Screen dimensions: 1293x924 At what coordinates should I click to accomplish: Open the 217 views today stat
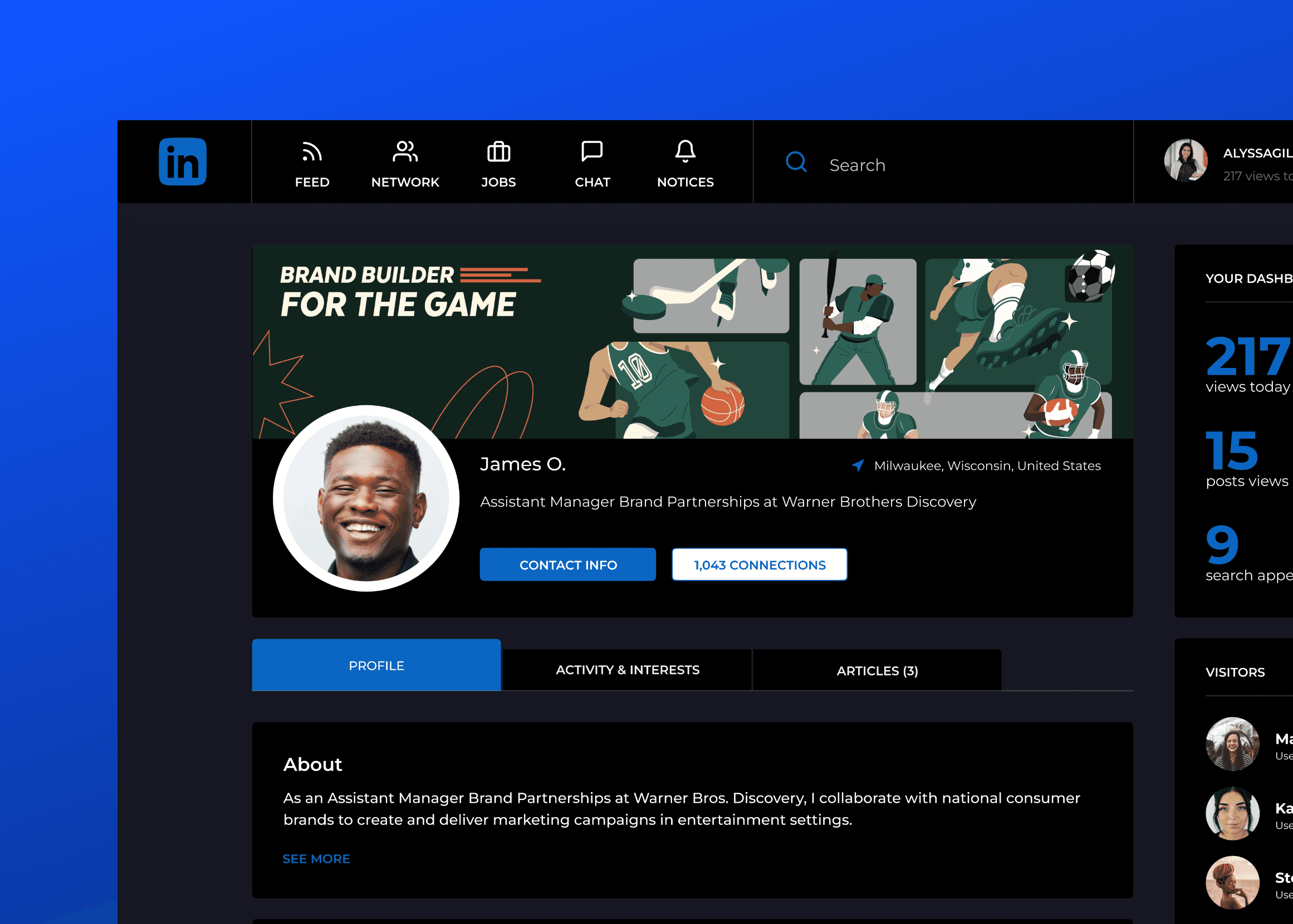coord(1247,364)
